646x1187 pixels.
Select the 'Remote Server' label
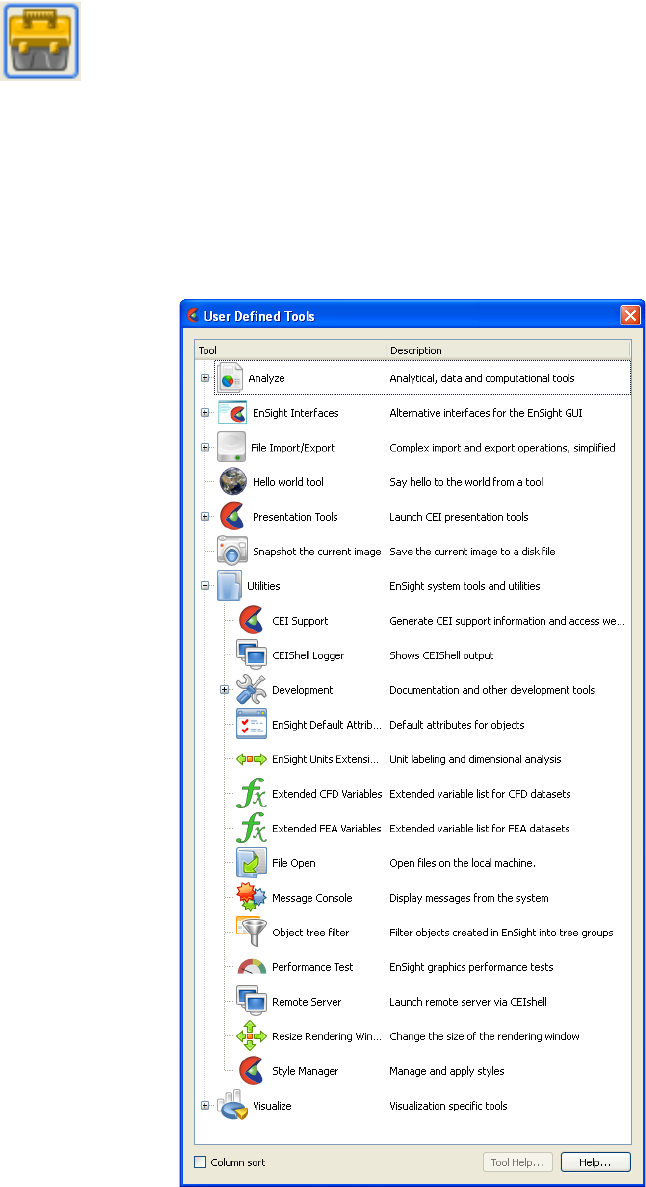[307, 1002]
